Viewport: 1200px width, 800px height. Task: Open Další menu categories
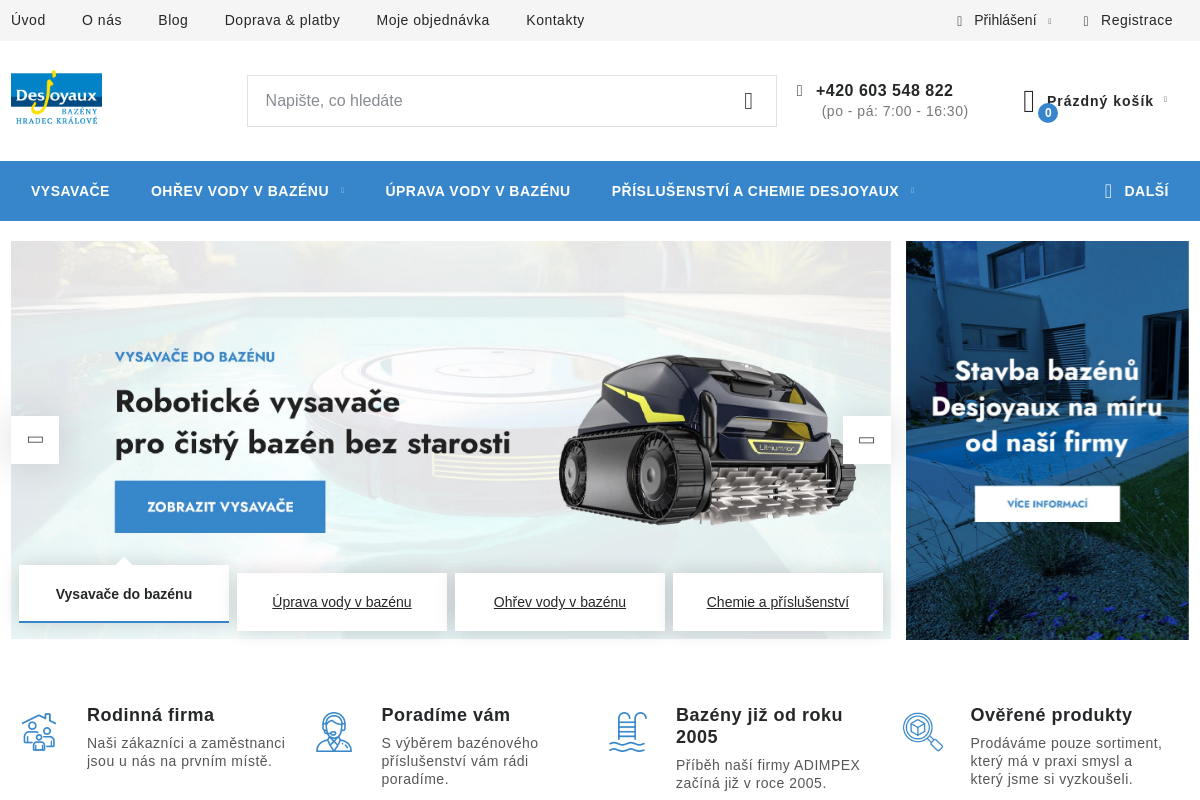pyautogui.click(x=1136, y=191)
